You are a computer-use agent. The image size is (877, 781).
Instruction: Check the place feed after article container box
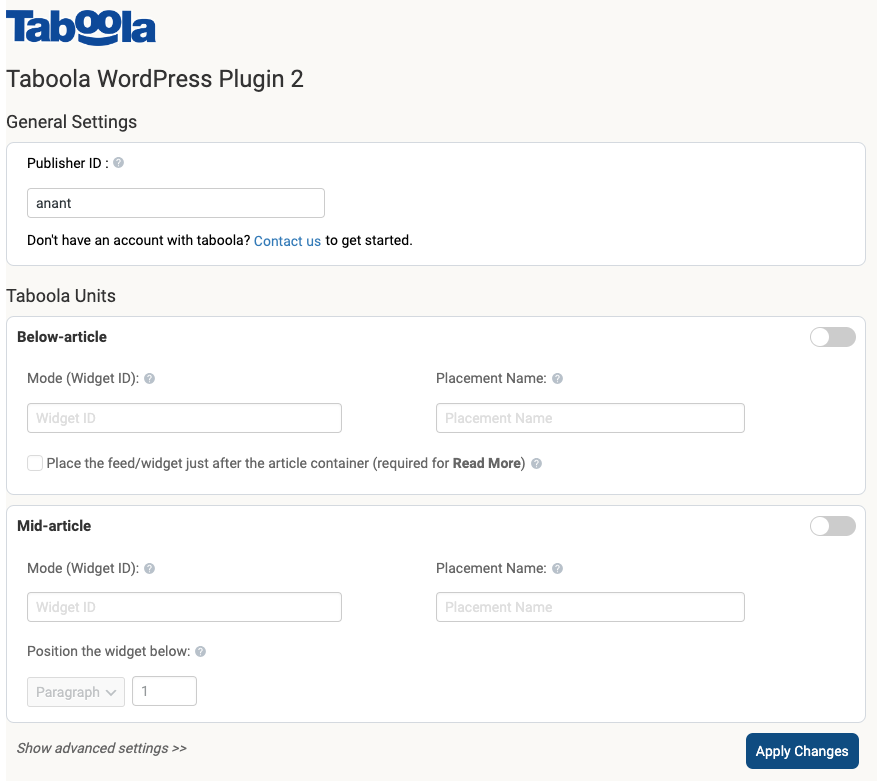coord(35,463)
